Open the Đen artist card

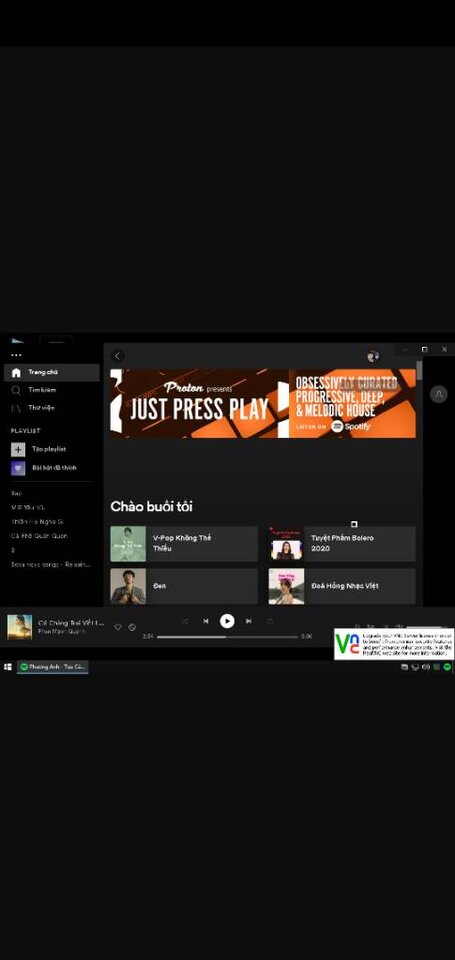point(184,586)
